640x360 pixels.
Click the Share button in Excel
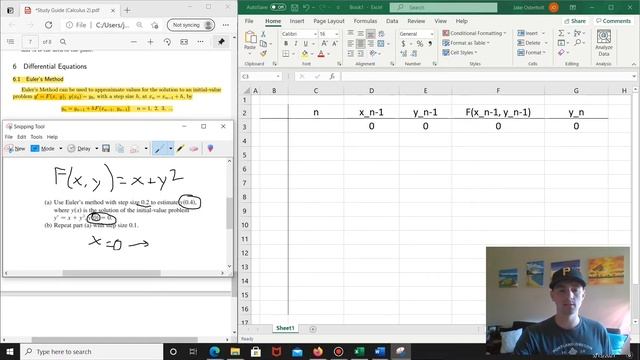[575, 21]
